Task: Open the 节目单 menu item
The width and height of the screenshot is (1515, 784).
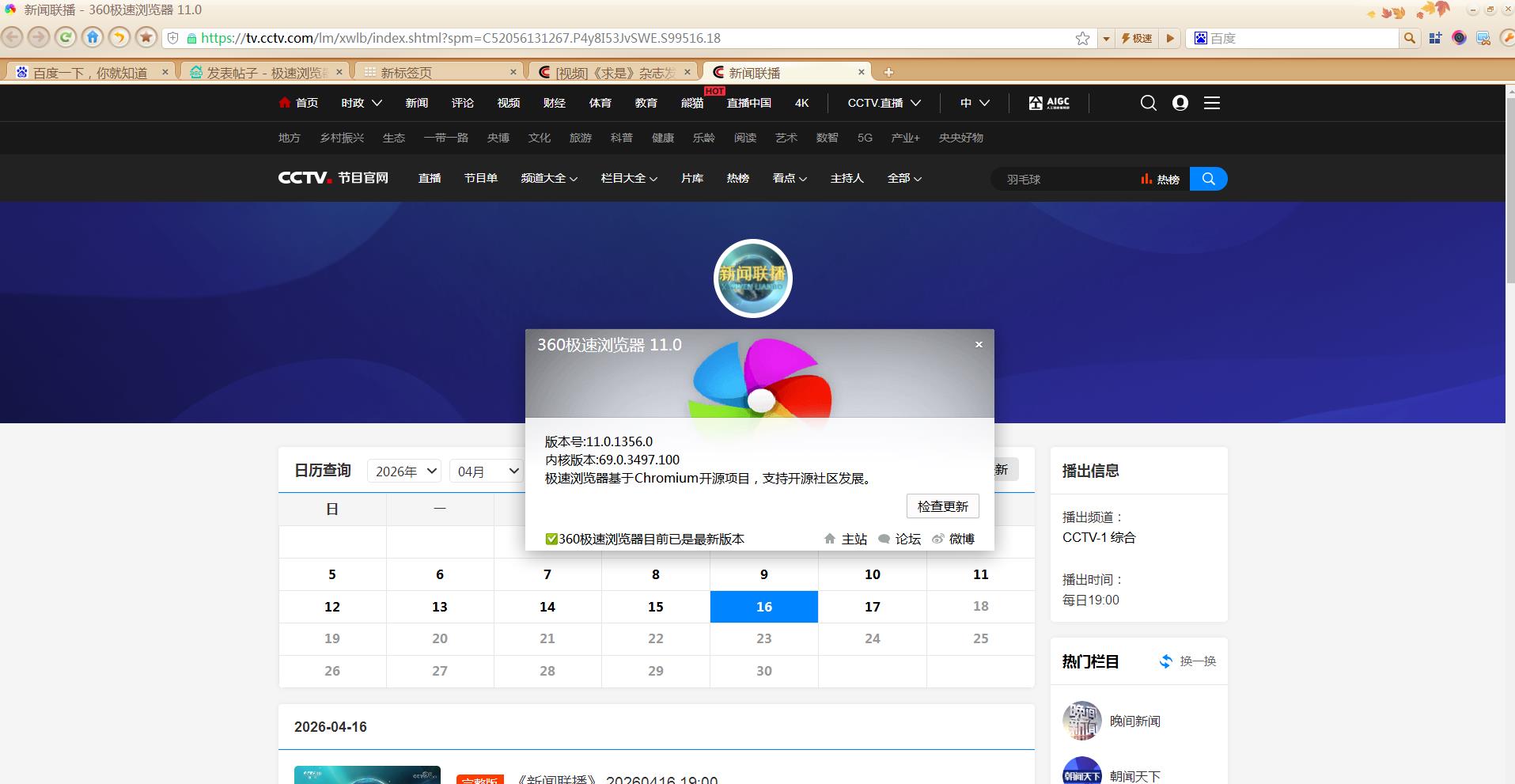Action: (x=480, y=179)
